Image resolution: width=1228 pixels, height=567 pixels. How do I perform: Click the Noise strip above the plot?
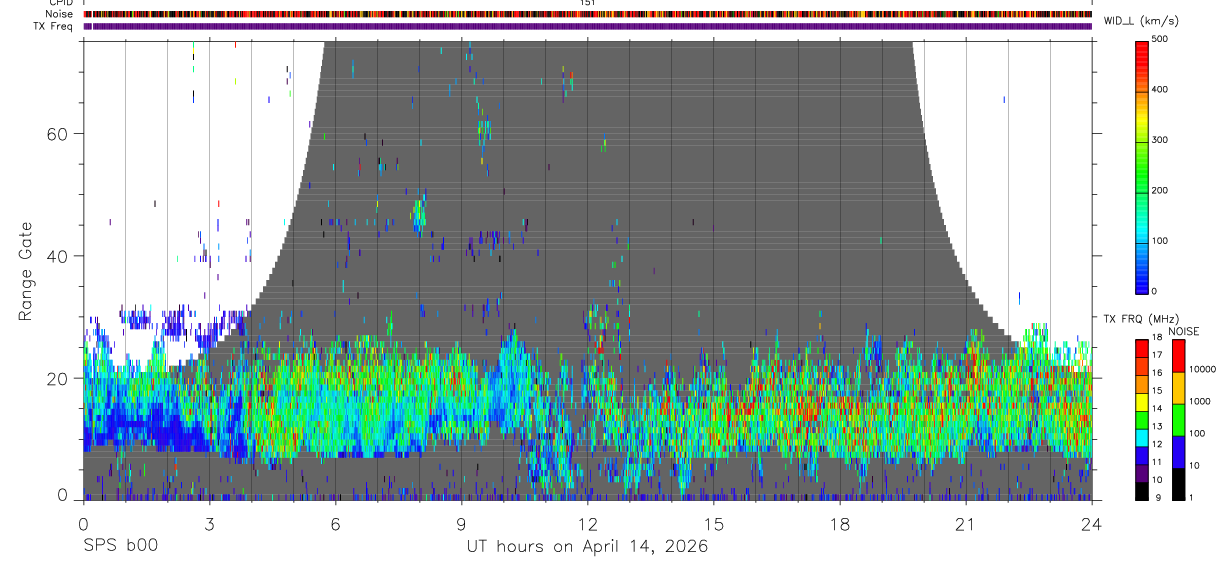pyautogui.click(x=587, y=14)
